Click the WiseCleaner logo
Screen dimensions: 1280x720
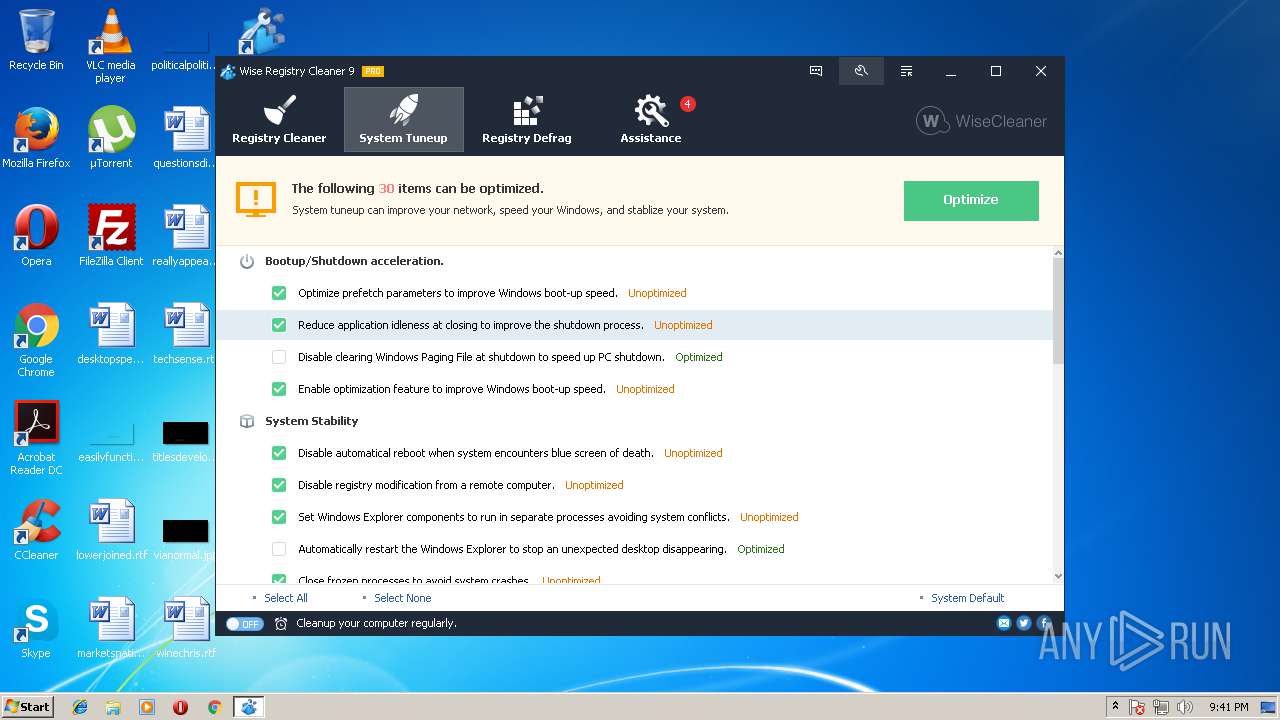pos(982,121)
